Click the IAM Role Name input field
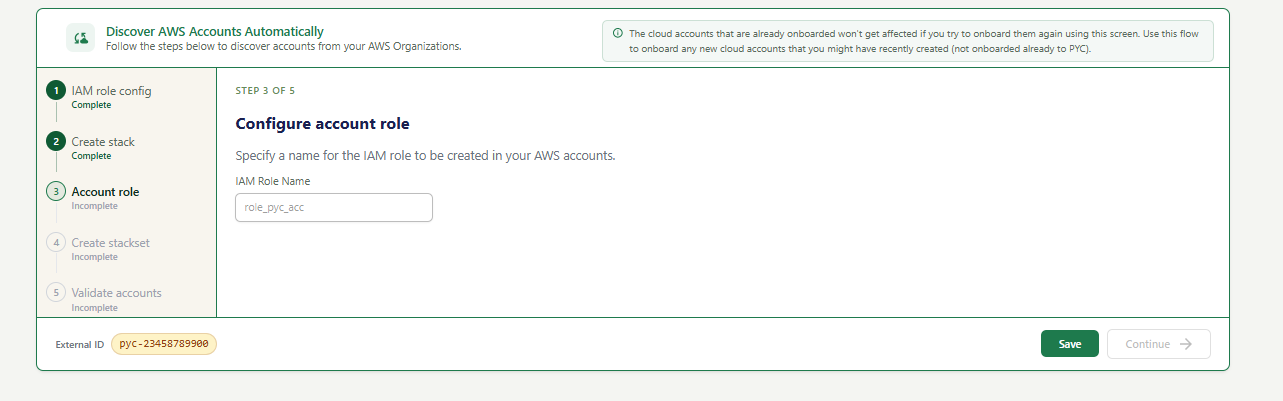Image resolution: width=1283 pixels, height=401 pixels. coord(334,208)
